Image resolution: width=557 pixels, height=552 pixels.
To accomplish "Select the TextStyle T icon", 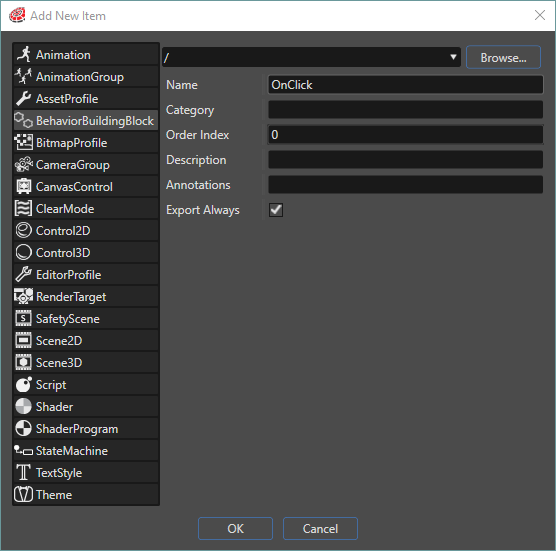I will 23,473.
